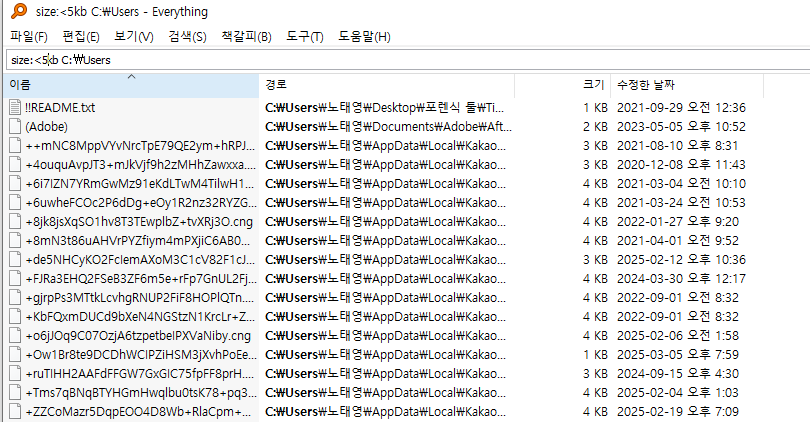This screenshot has height=422, width=810.
Task: Sort by the 수정한 날짜 column header
Action: click(x=687, y=85)
